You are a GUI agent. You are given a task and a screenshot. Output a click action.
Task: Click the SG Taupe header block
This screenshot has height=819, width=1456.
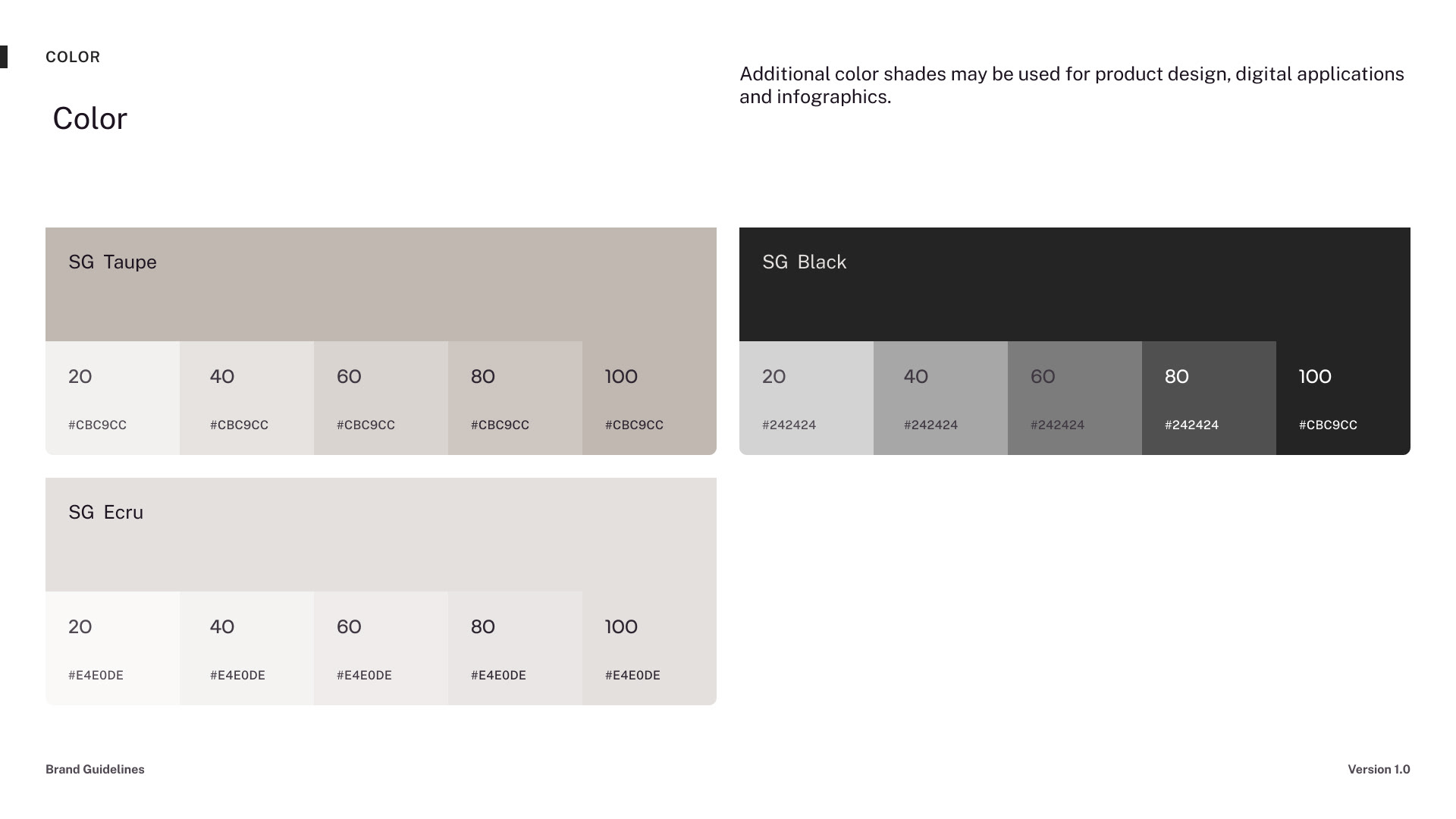coord(381,284)
